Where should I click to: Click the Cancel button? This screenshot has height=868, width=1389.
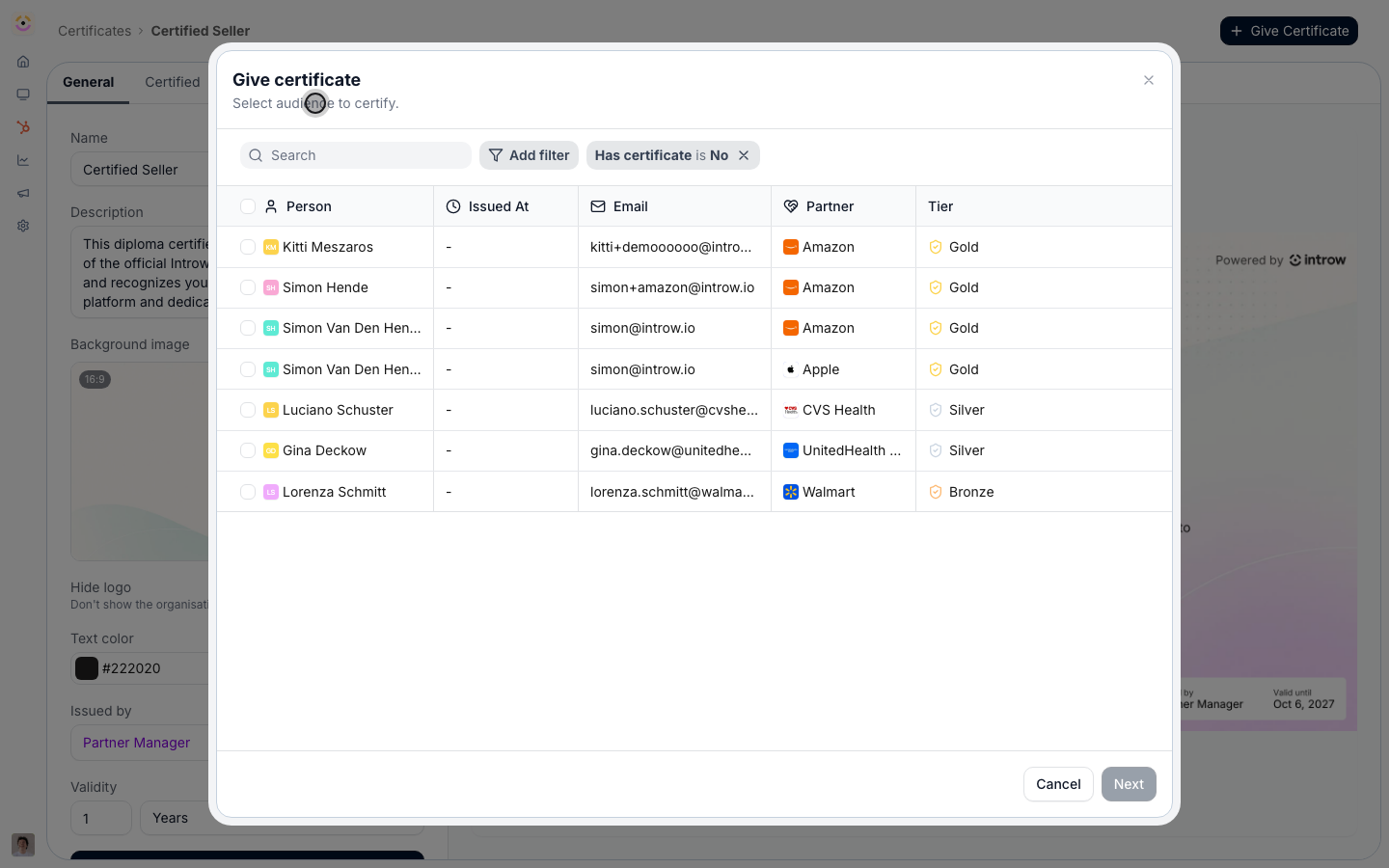tap(1058, 784)
